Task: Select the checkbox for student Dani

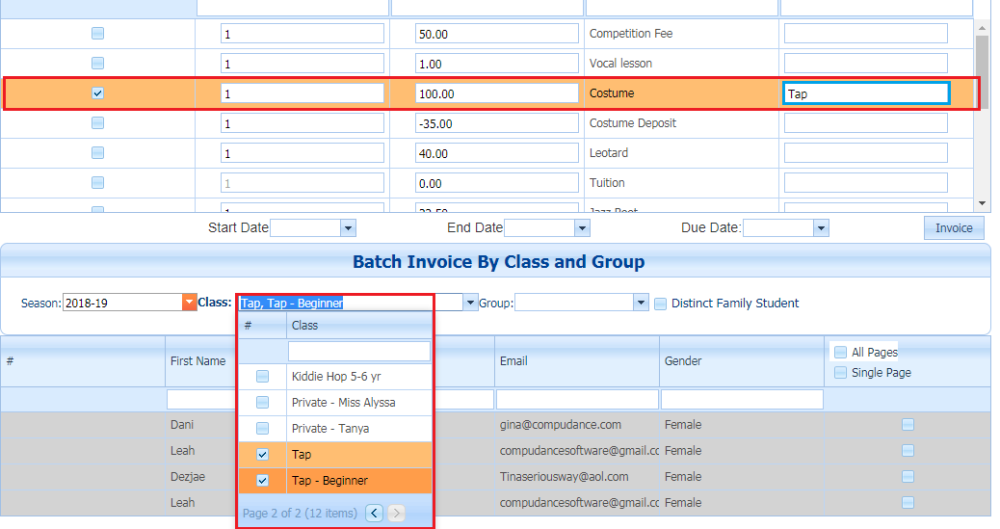Action: pos(908,424)
